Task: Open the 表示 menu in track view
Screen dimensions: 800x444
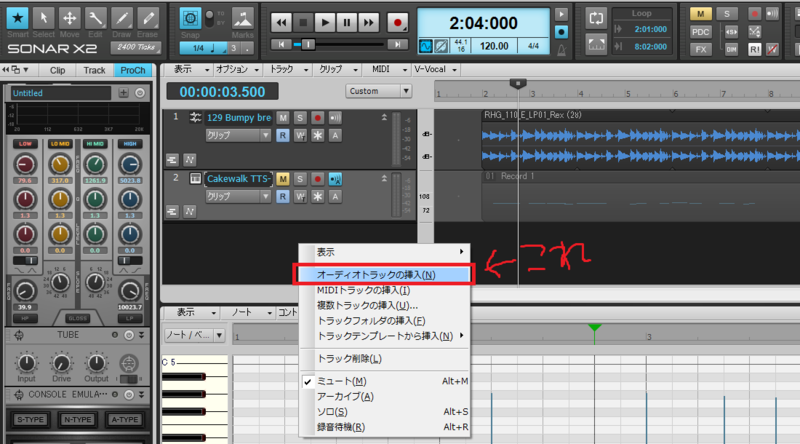Action: 190,69
